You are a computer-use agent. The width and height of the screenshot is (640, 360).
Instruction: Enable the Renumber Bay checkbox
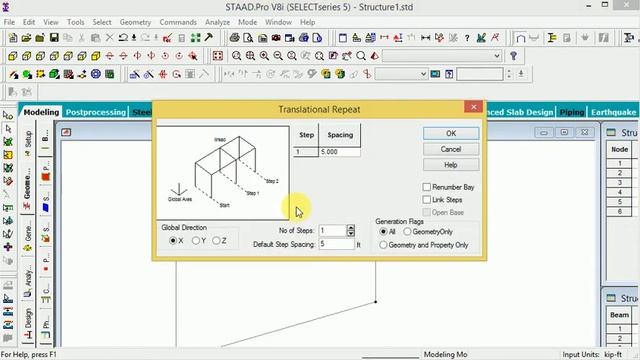tap(427, 187)
